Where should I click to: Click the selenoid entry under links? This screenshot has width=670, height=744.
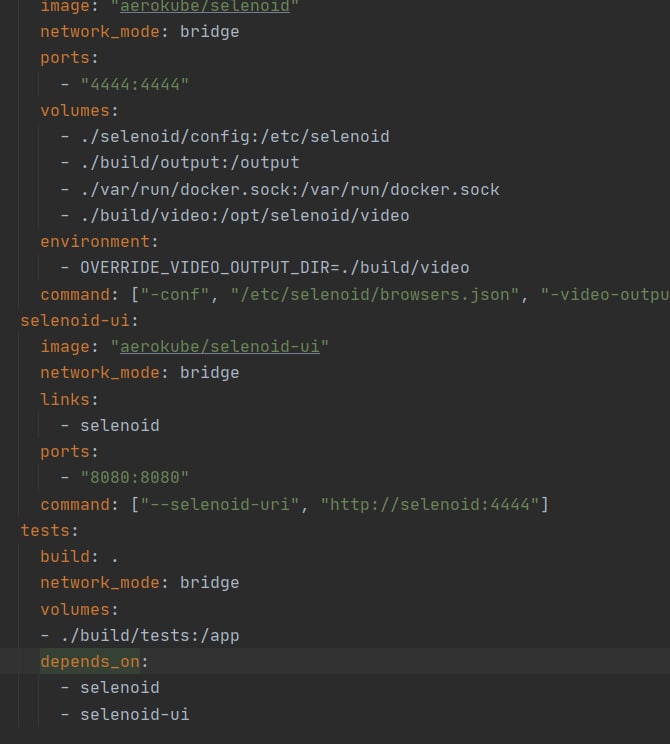(120, 425)
